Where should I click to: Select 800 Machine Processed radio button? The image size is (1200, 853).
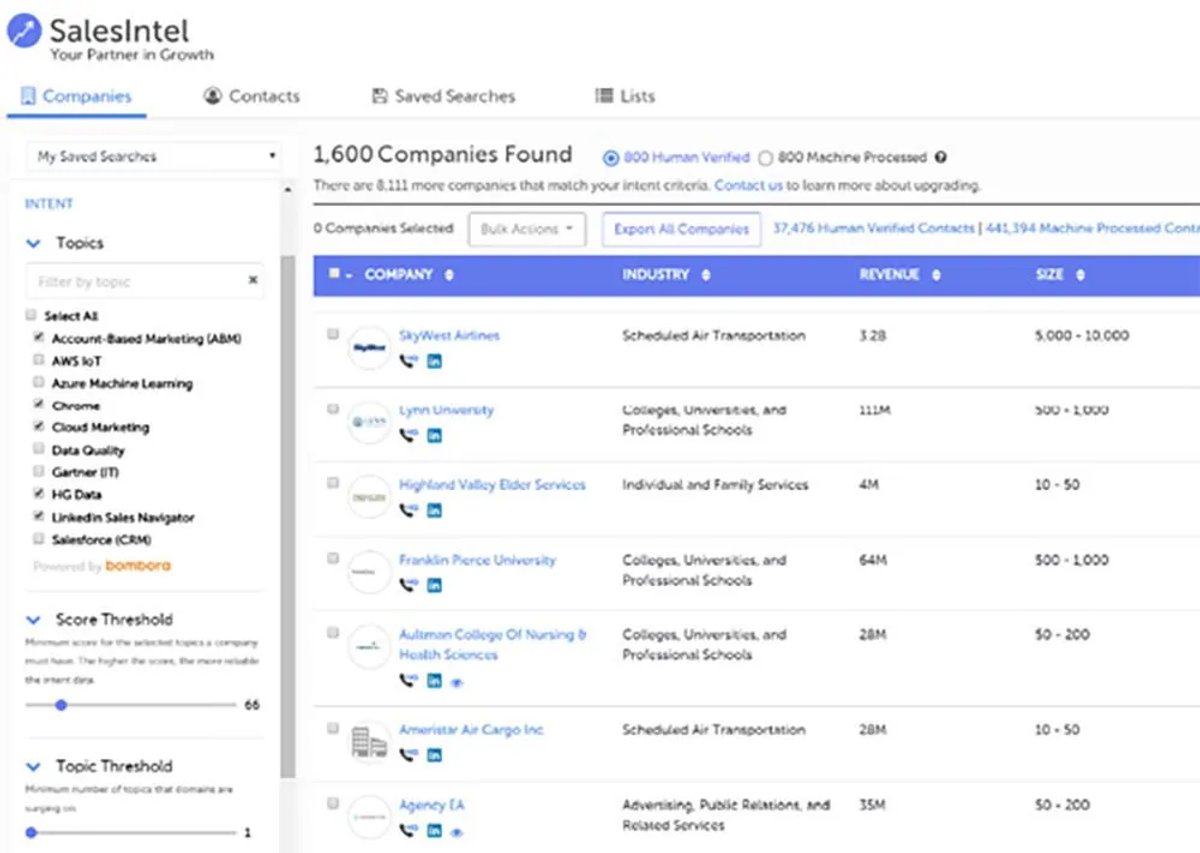point(766,157)
